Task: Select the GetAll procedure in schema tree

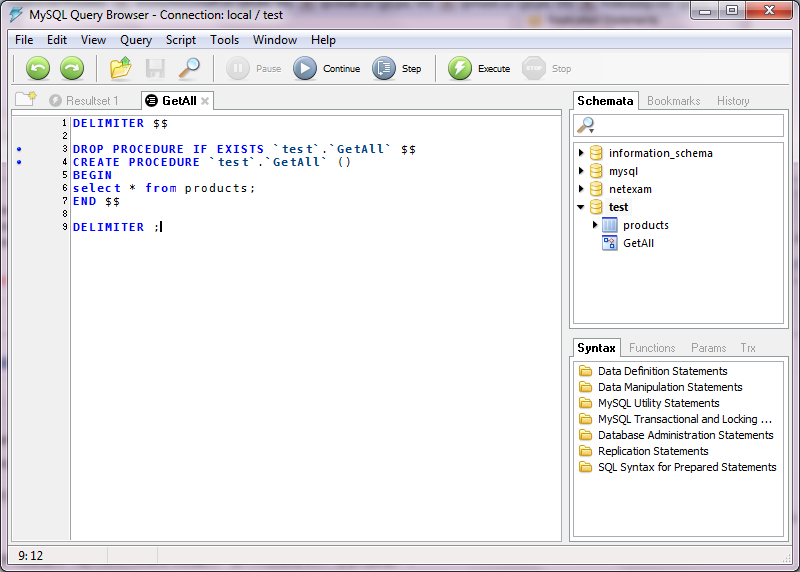Action: tap(638, 243)
